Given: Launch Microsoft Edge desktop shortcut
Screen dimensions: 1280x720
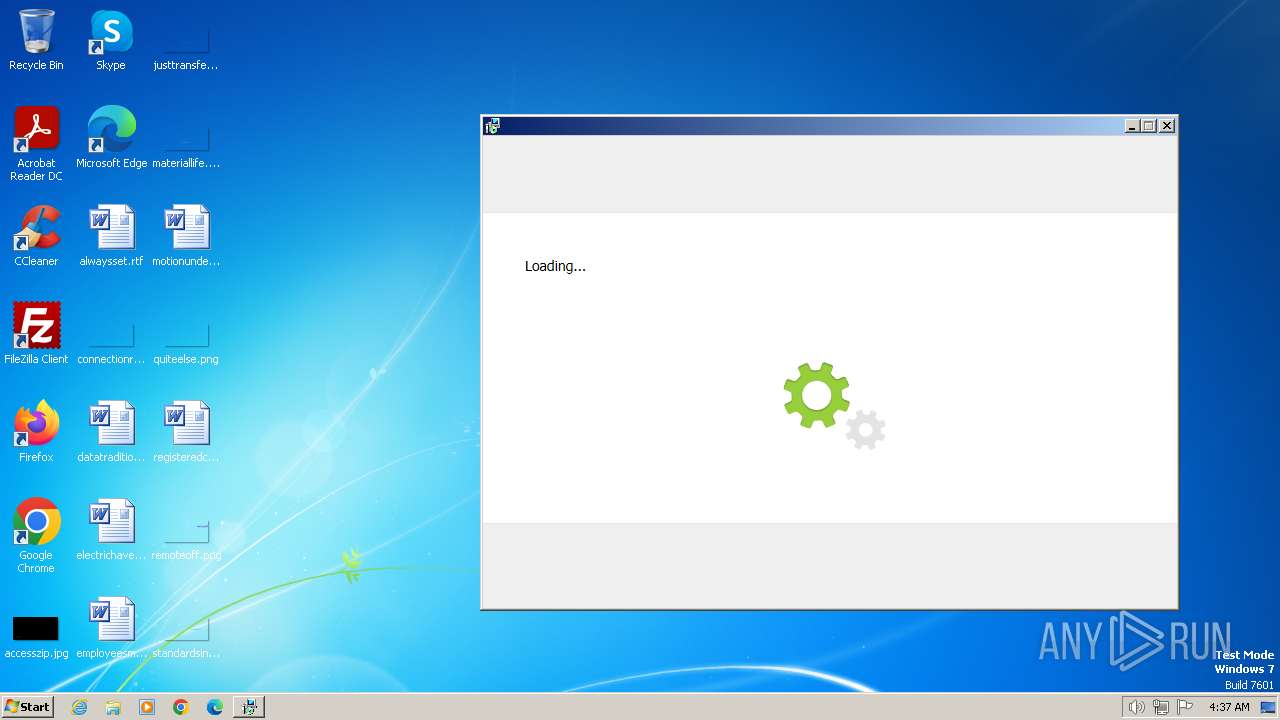Looking at the screenshot, I should point(111,138).
